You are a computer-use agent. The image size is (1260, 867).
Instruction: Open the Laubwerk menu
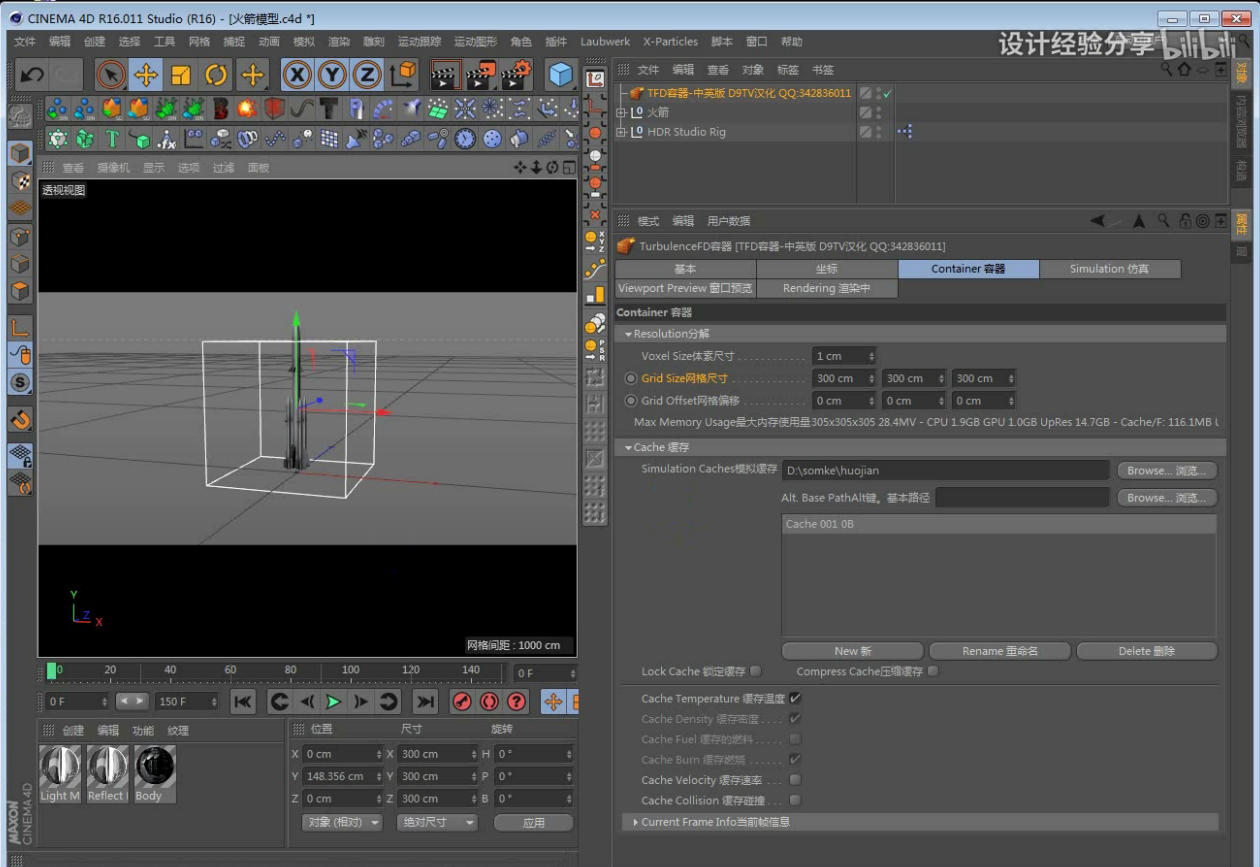click(605, 41)
